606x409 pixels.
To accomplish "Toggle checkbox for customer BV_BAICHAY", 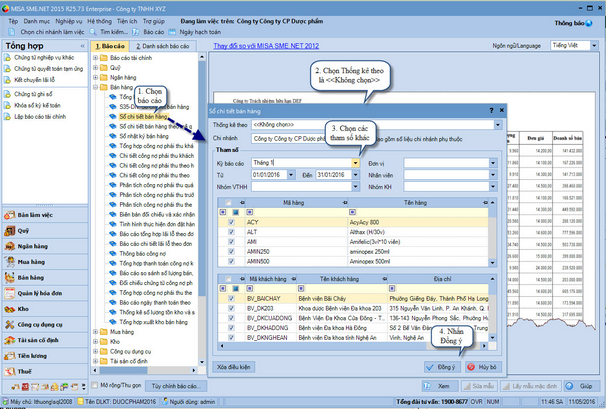I will click(x=231, y=298).
